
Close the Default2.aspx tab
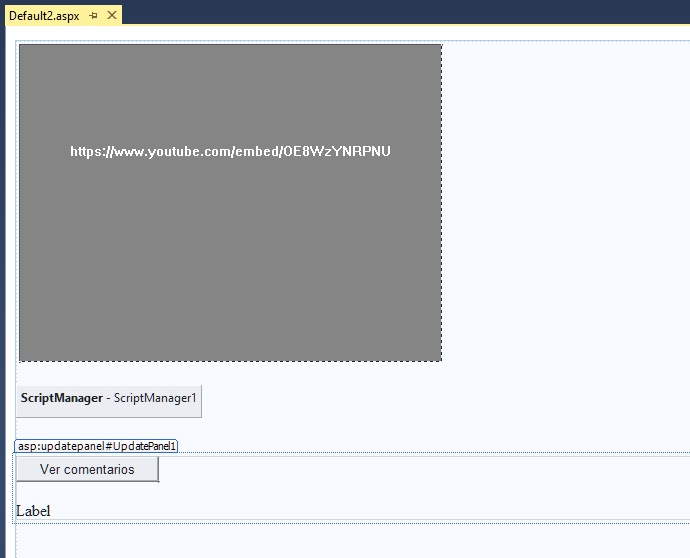[x=112, y=15]
